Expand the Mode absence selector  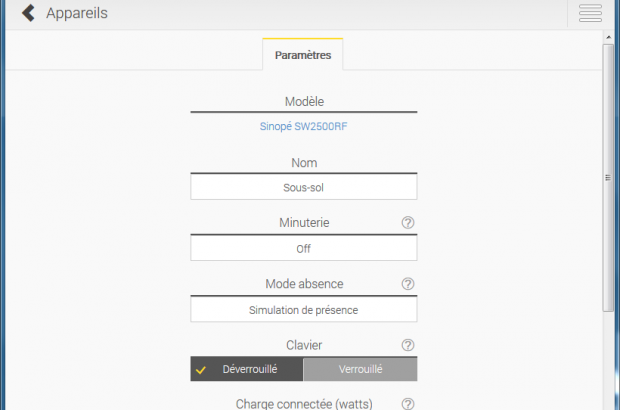(303, 310)
